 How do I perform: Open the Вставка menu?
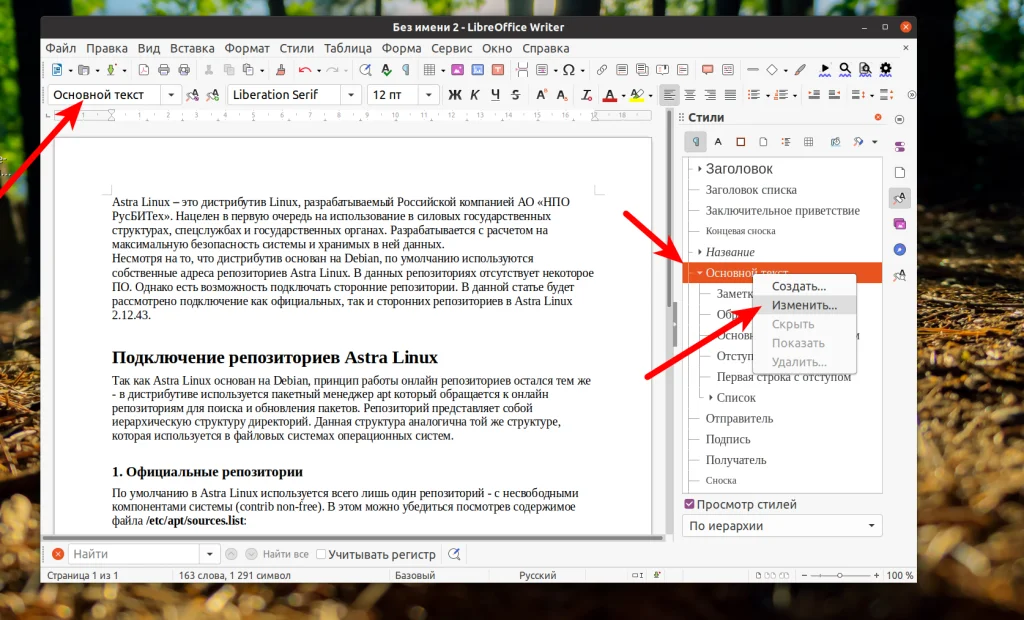192,47
